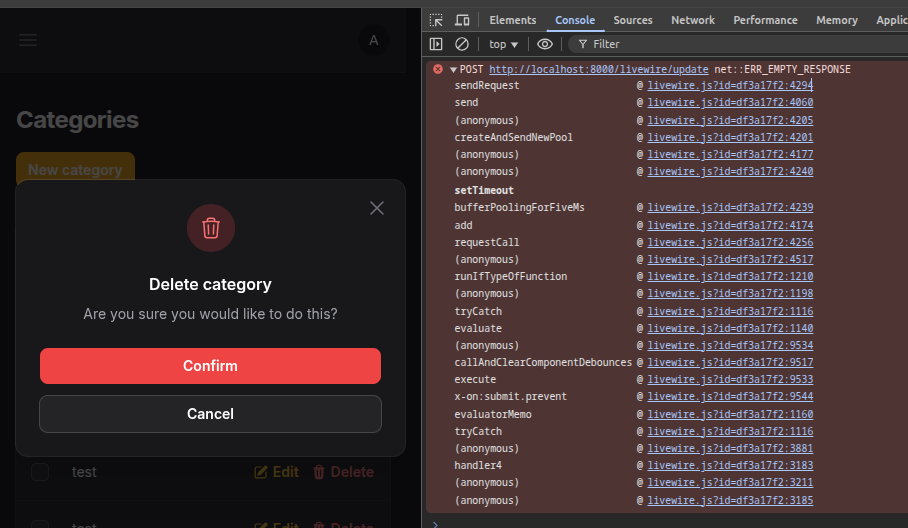Open livewire.js:4294 sendRequest source link

click(x=730, y=86)
